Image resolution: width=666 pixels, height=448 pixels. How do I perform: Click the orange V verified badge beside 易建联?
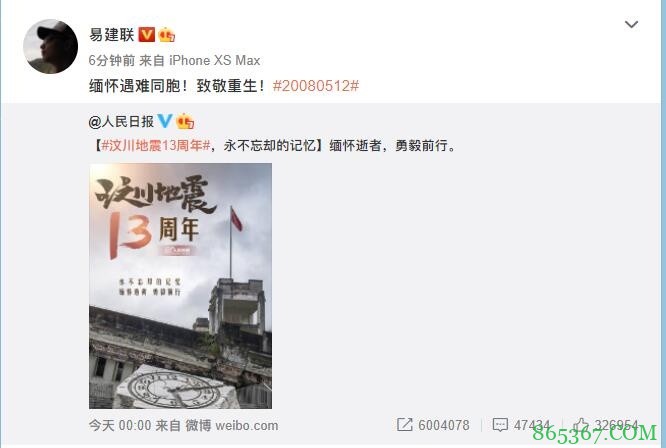pos(147,34)
